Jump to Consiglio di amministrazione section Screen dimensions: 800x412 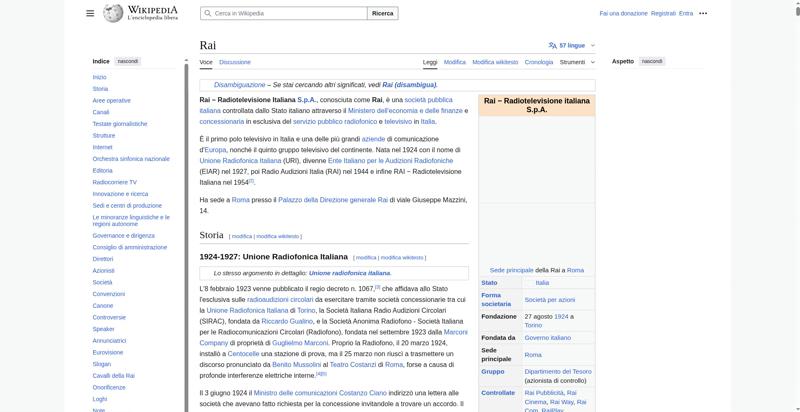point(130,248)
